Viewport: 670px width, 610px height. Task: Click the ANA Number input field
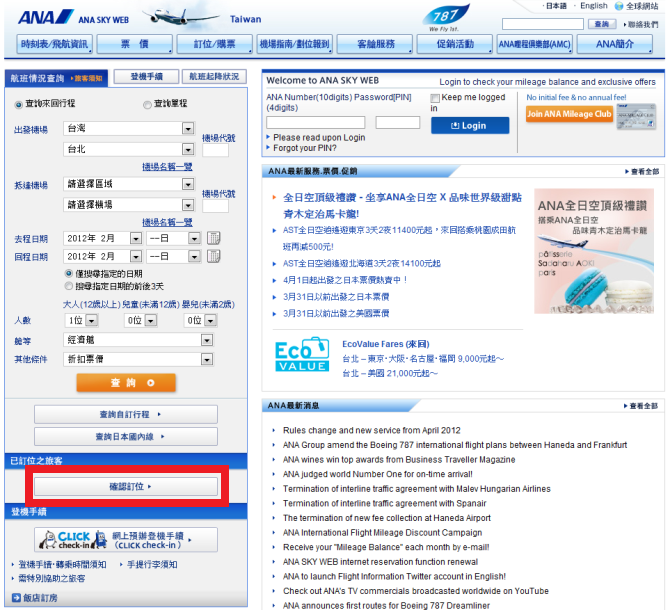pos(316,123)
